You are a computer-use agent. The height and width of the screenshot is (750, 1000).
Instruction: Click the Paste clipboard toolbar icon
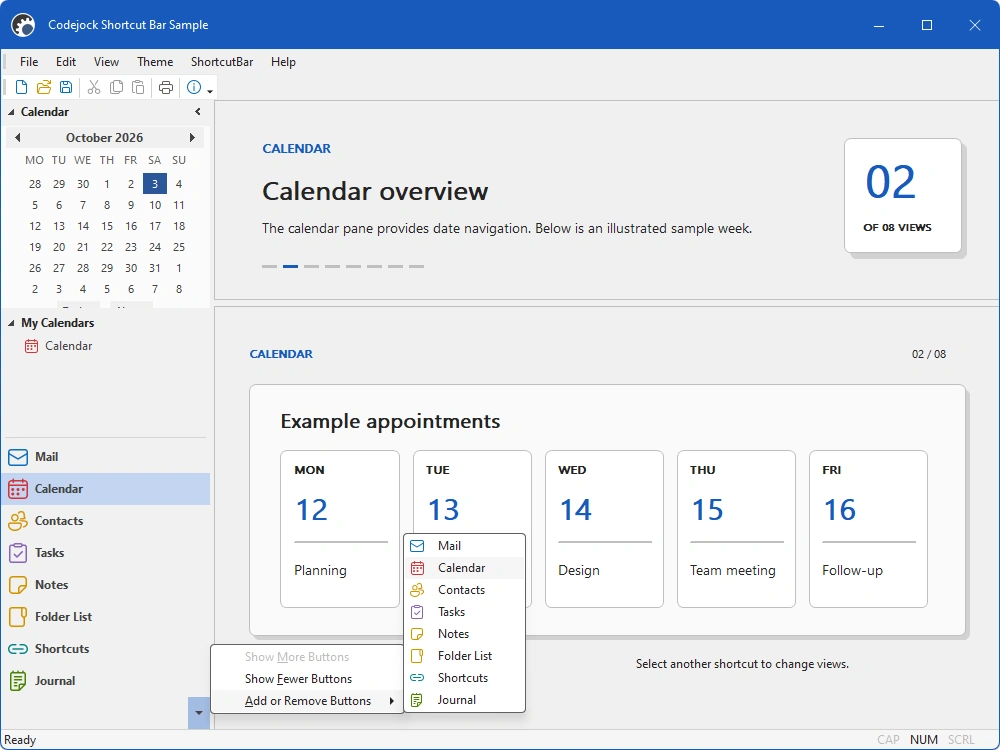[138, 87]
